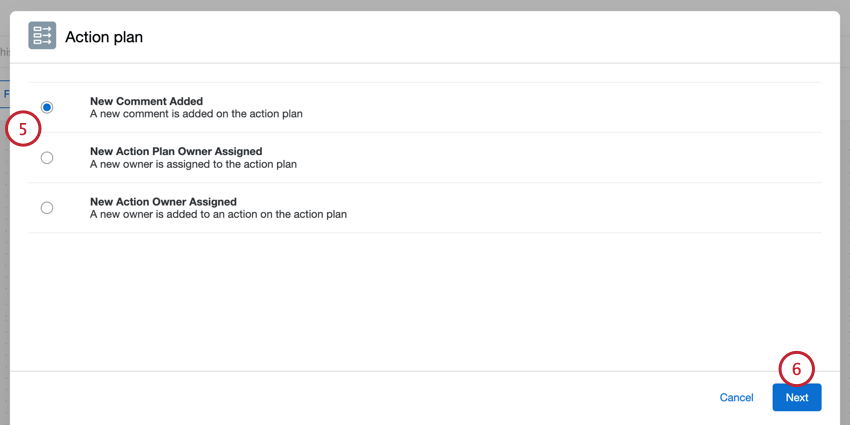Image resolution: width=850 pixels, height=425 pixels.
Task: Click description 'A new owner is added to an action'
Action: click(x=218, y=214)
